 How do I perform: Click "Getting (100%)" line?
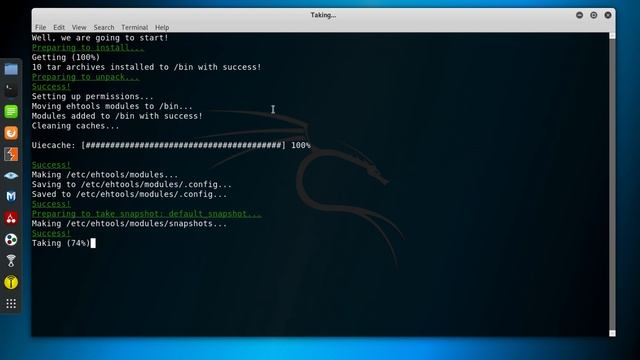66,57
